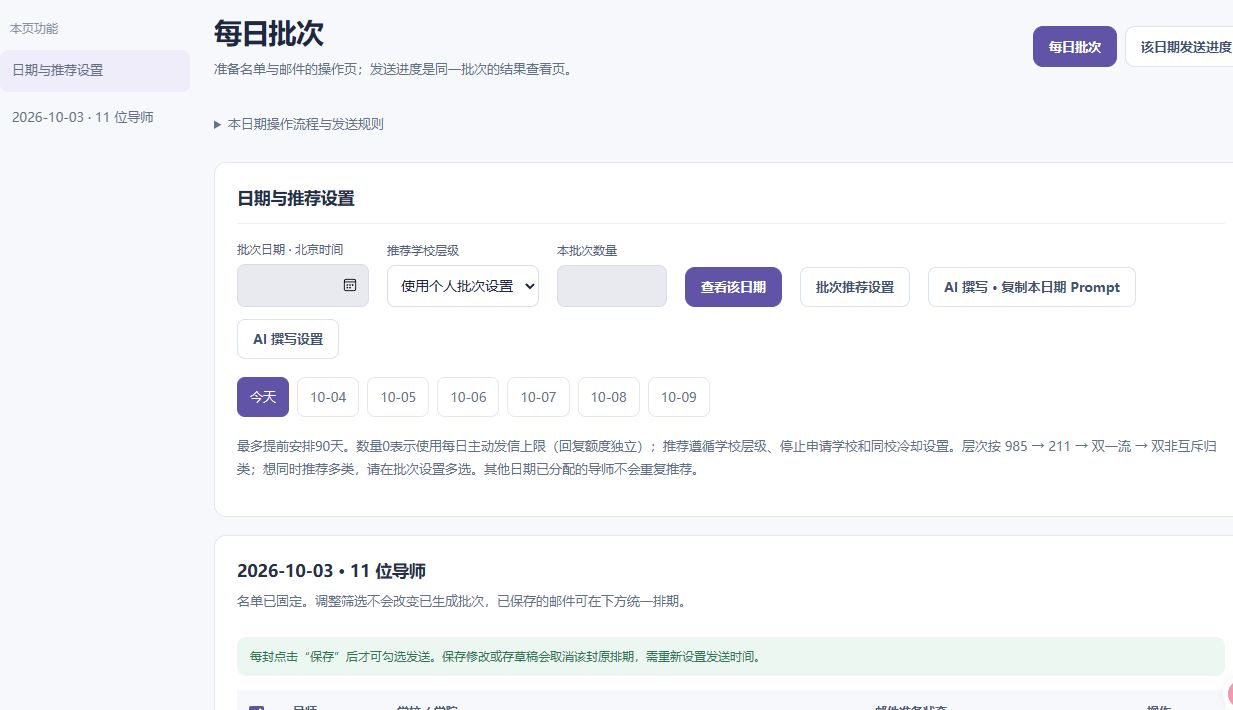Screen dimensions: 1233x710
Task: Focus the 本批次数量 input box
Action: (612, 286)
